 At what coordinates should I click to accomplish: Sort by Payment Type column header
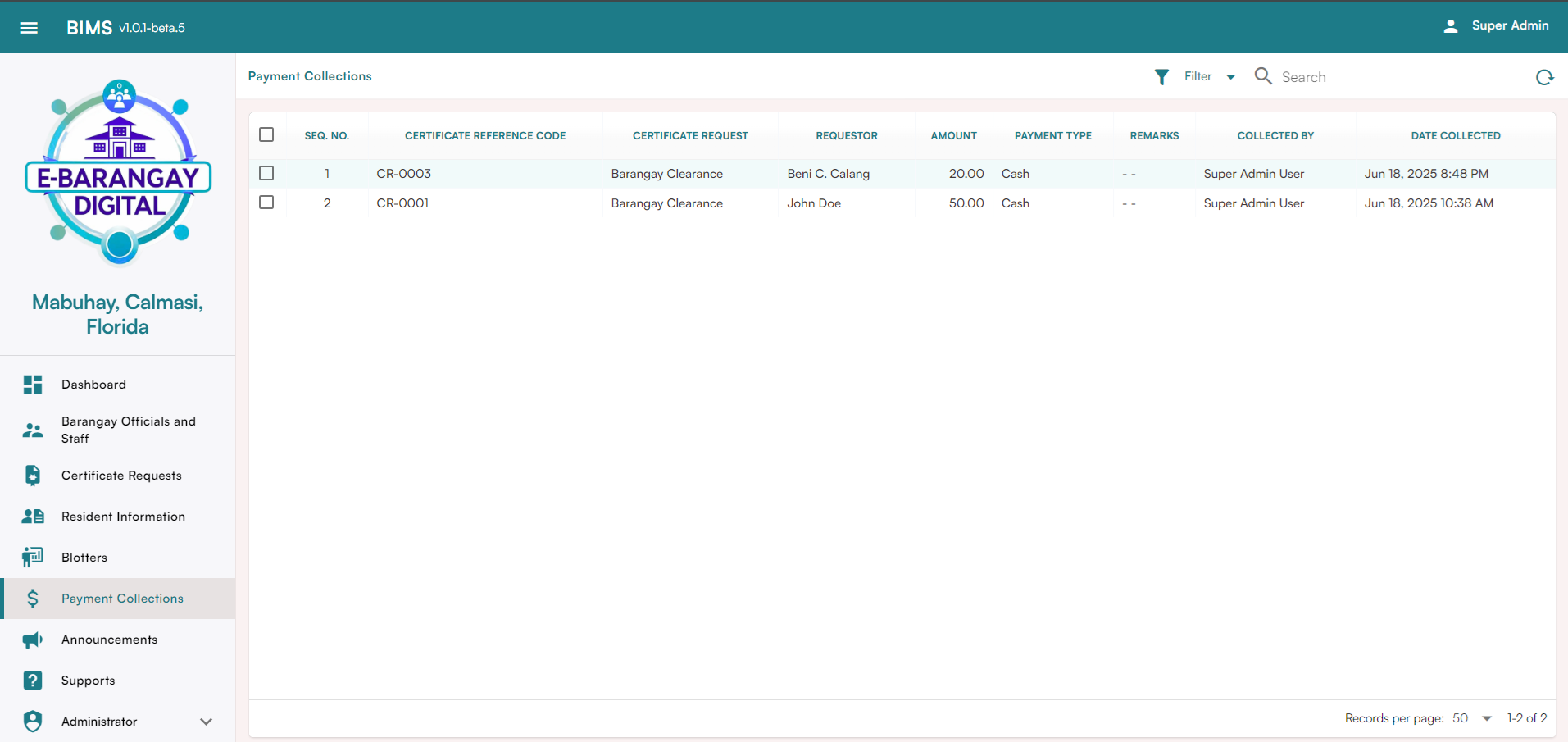1053,136
